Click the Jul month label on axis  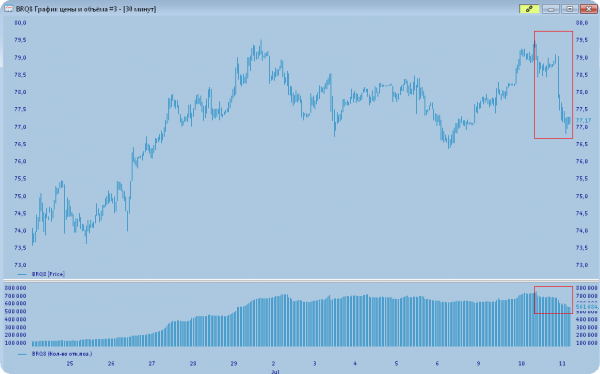[275, 371]
